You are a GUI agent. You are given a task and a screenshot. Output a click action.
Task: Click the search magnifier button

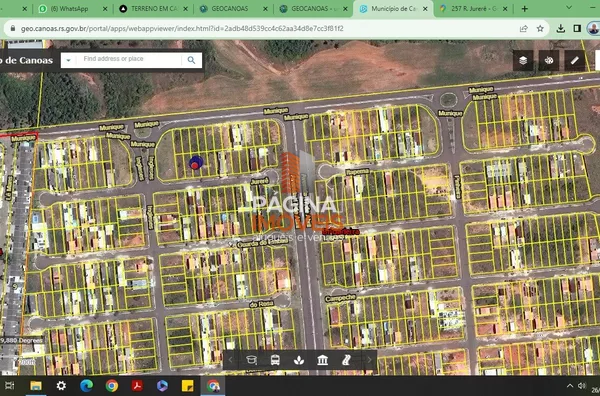pyautogui.click(x=191, y=60)
